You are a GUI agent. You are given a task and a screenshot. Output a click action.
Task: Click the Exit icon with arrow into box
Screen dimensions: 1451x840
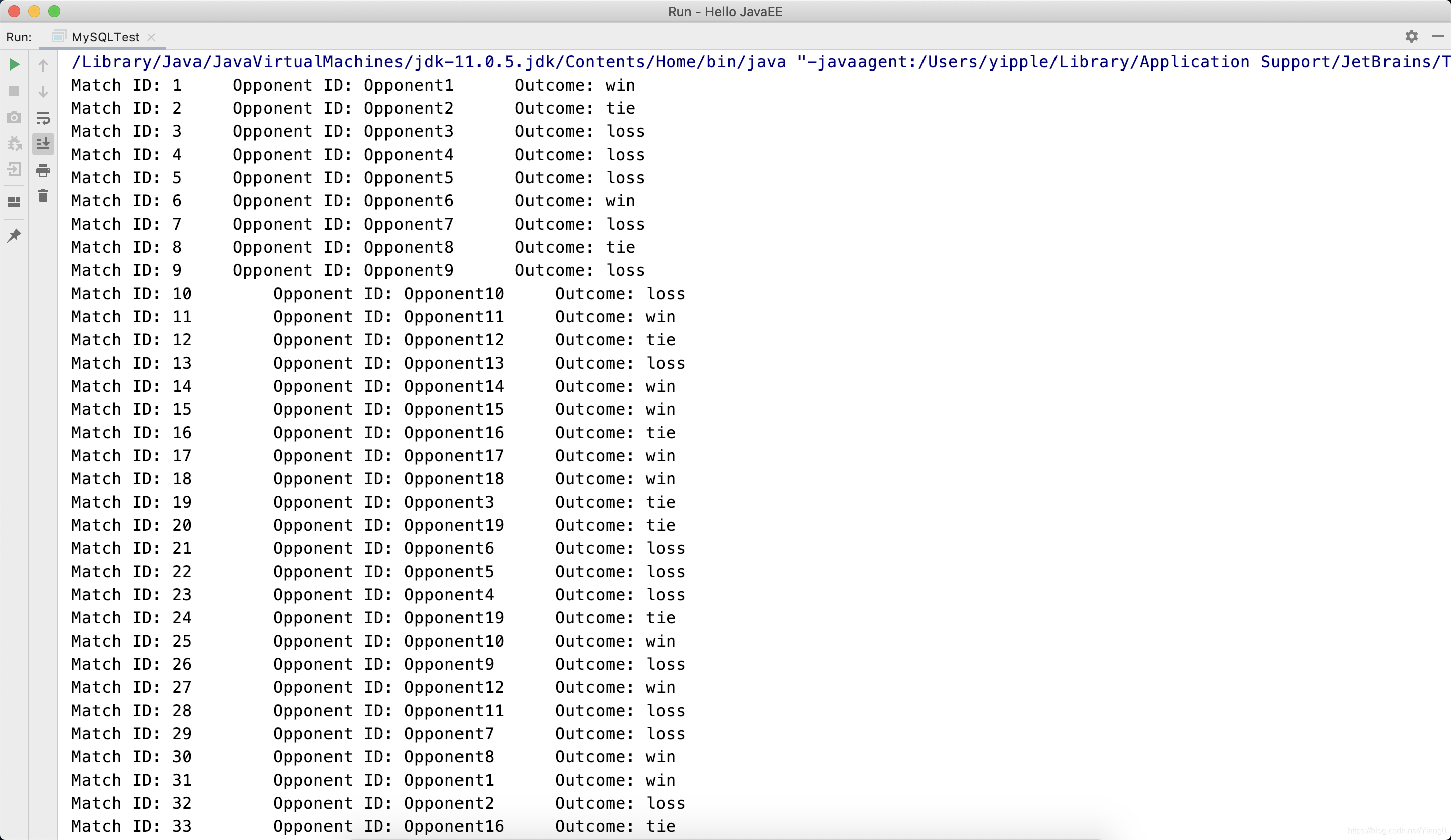tap(15, 169)
